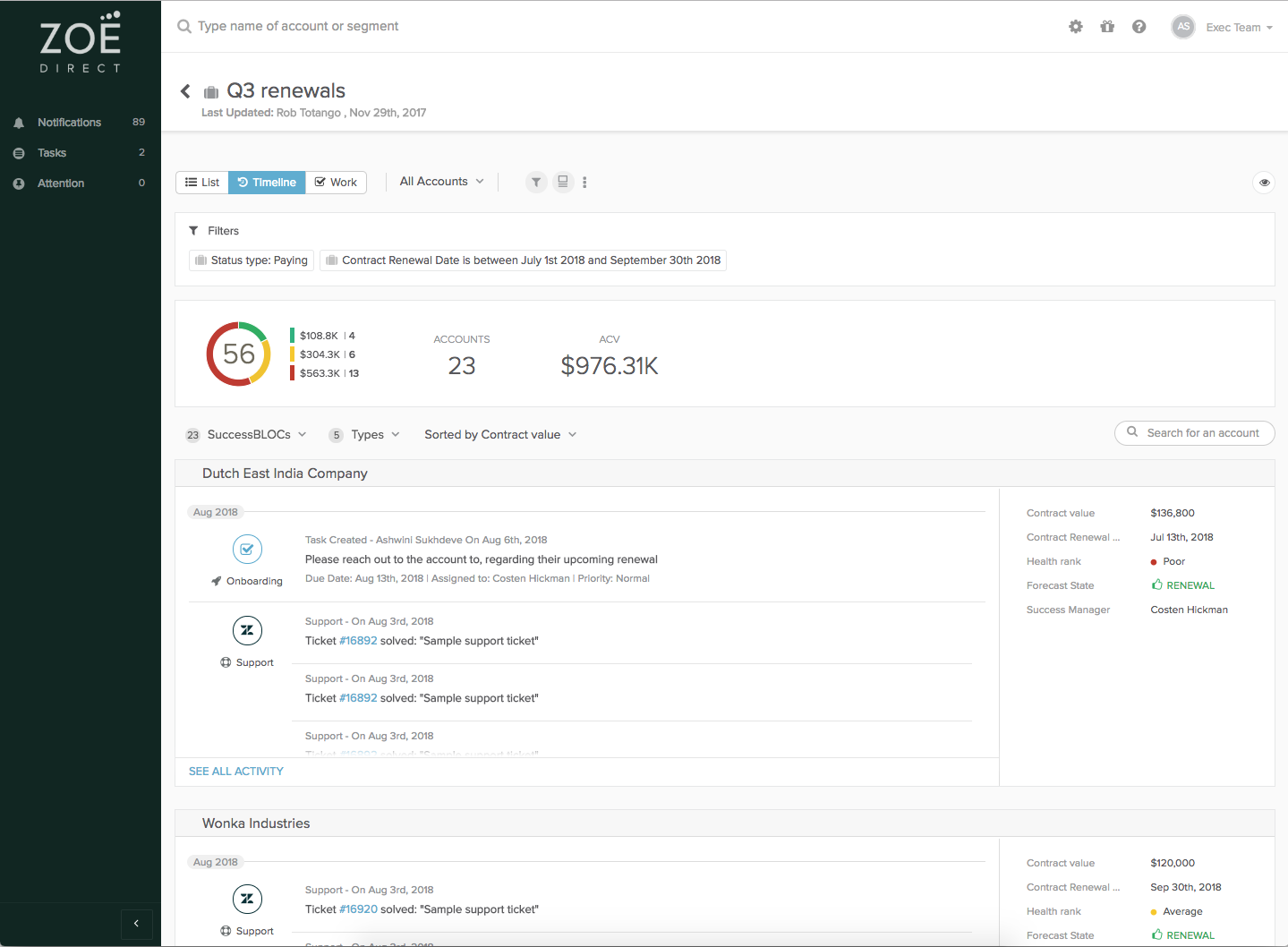The height and width of the screenshot is (947, 1288).
Task: Click Sep 30th, 2018 renewal date
Action: tap(1186, 888)
